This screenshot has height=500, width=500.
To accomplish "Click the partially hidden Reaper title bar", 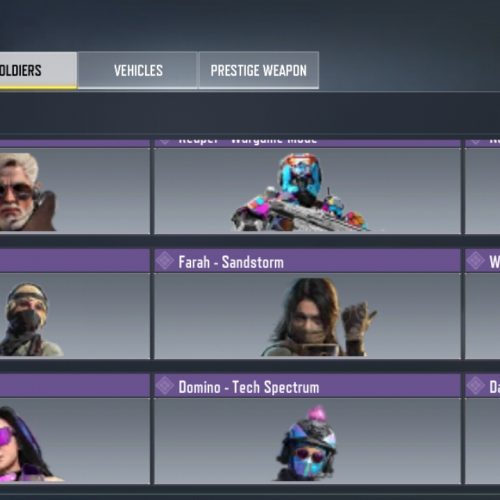I will point(307,143).
